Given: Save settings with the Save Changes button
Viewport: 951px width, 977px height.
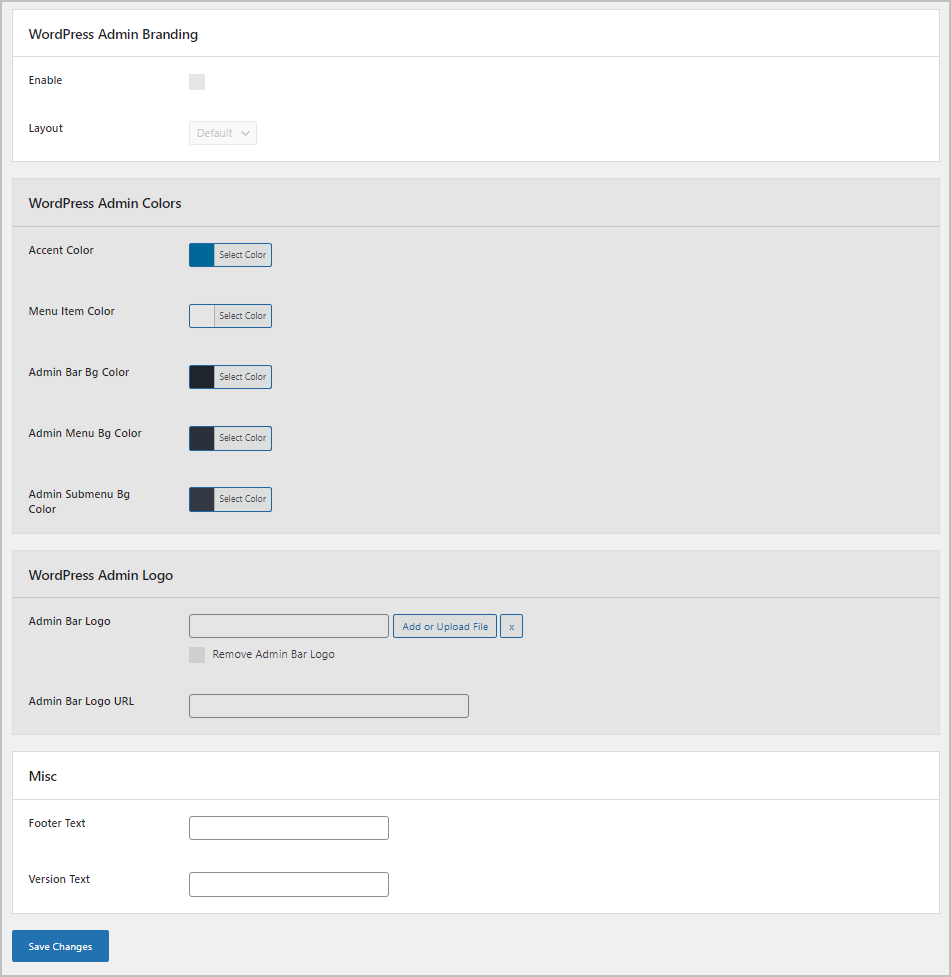Looking at the screenshot, I should pos(60,946).
